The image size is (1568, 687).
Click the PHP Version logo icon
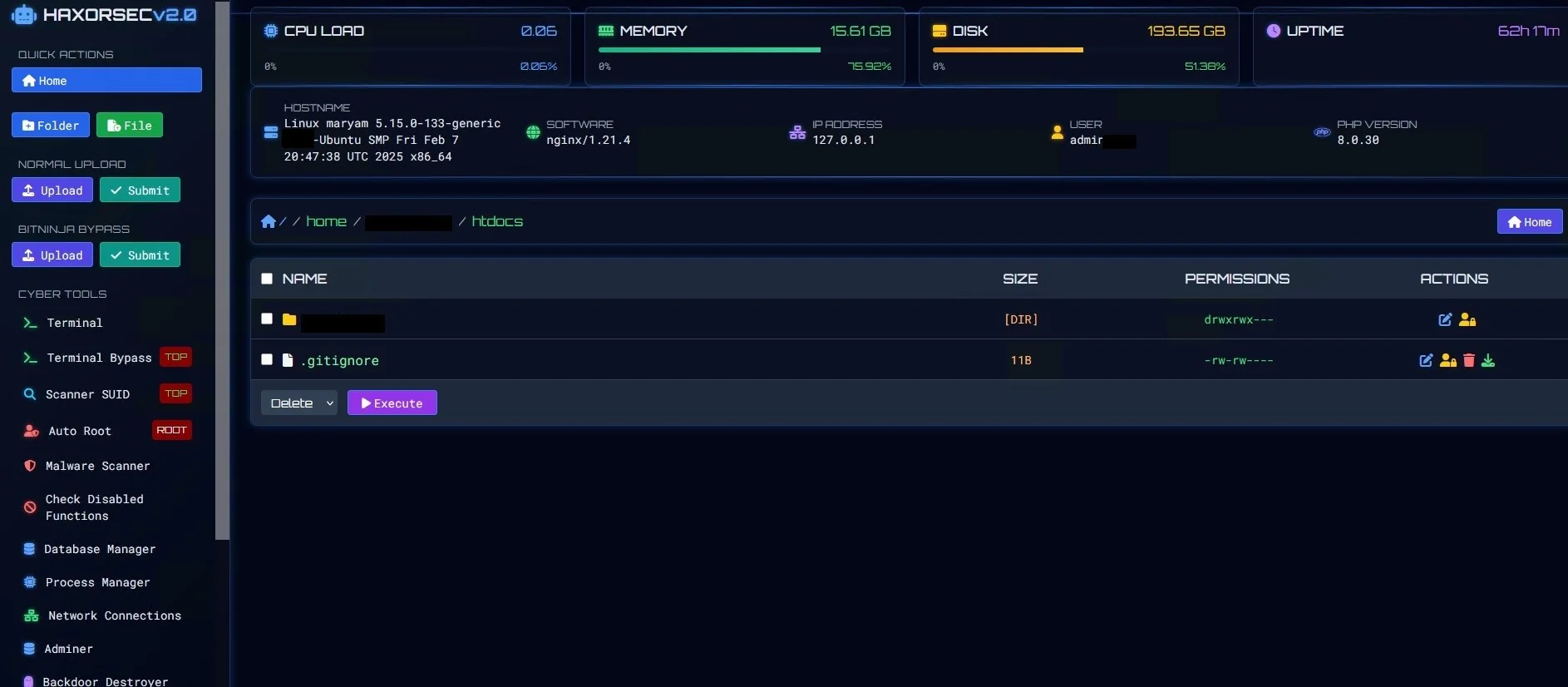tap(1322, 132)
